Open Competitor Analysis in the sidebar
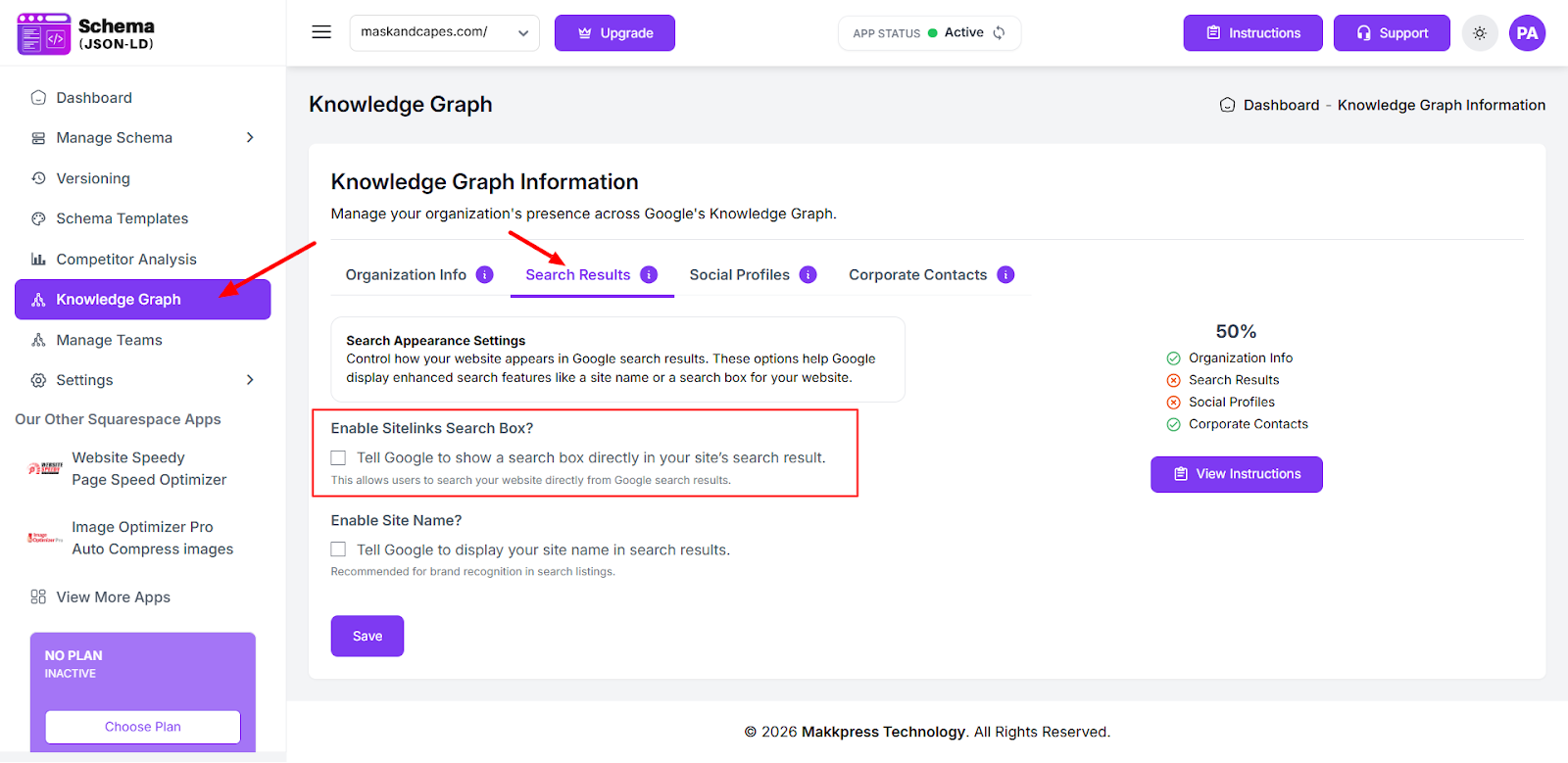 coord(126,260)
